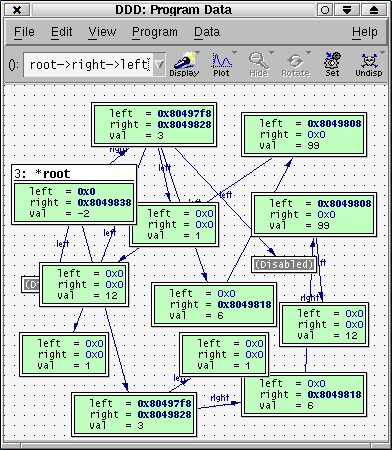Open the Data menu
Screen dimensions: 392x450
coord(207,32)
